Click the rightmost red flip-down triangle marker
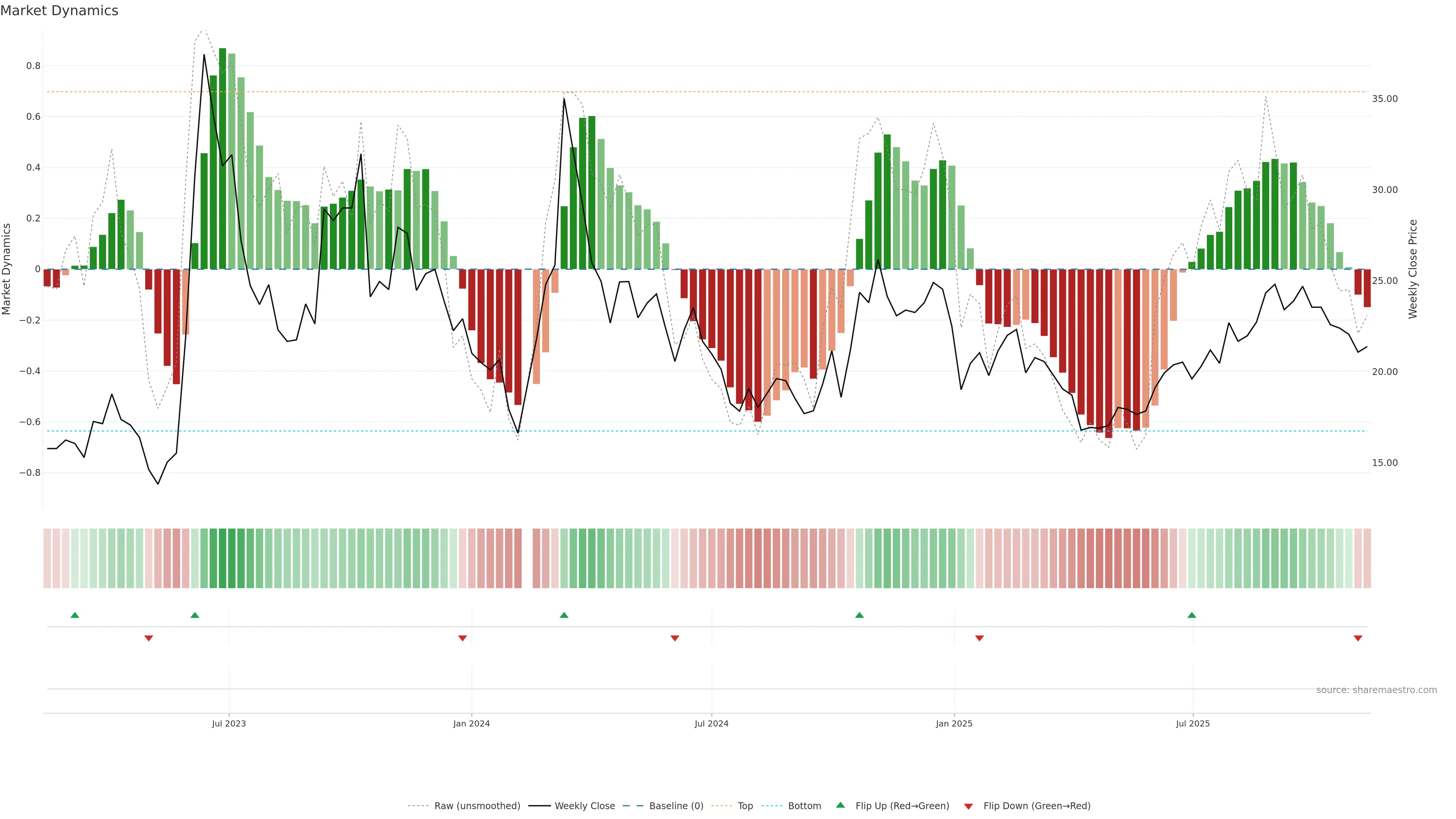The image size is (1456, 819). [1358, 638]
